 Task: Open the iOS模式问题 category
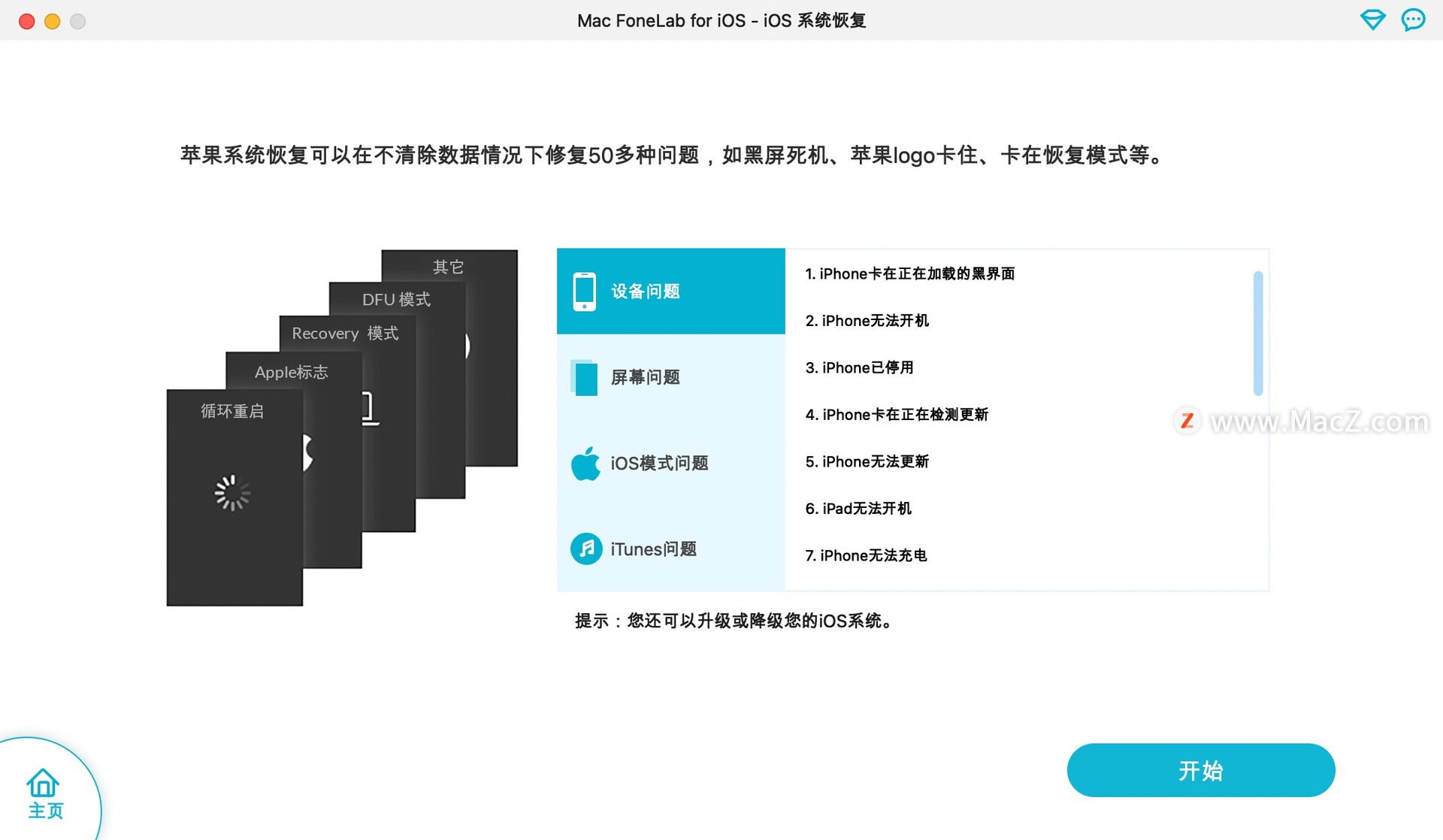click(658, 463)
